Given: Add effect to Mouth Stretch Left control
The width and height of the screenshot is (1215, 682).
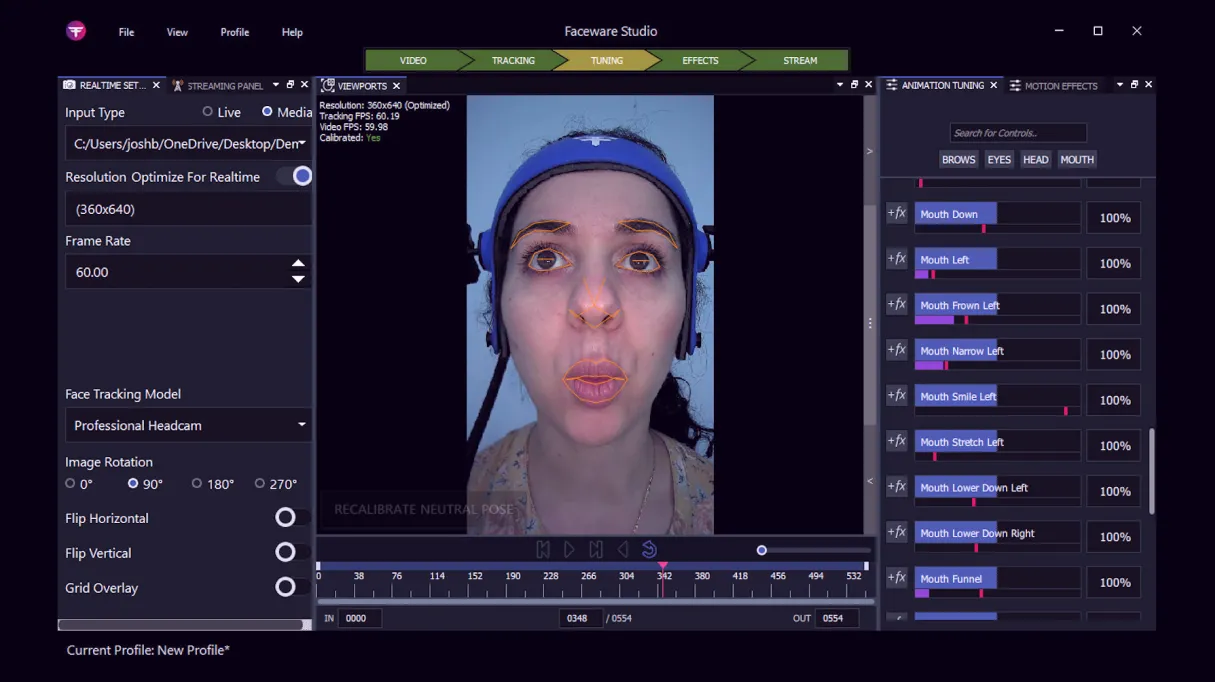Looking at the screenshot, I should point(897,441).
